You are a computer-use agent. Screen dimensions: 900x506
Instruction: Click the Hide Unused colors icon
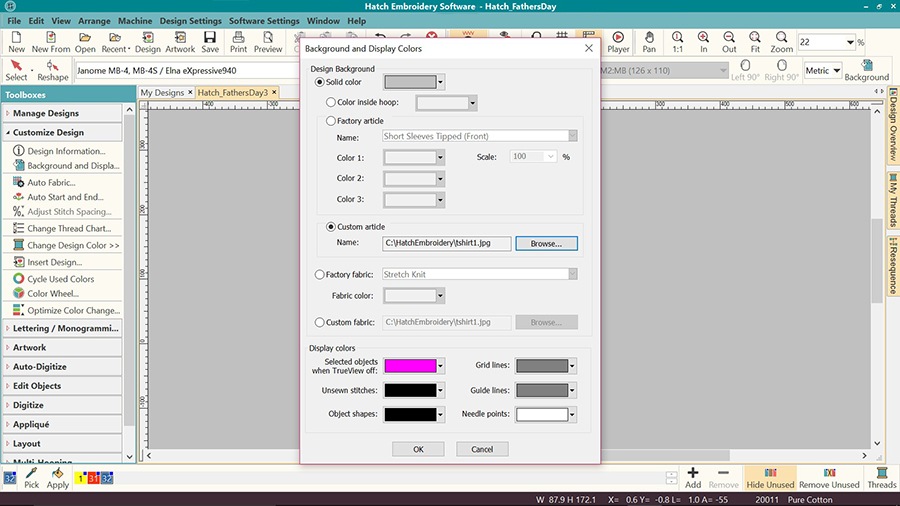[769, 477]
